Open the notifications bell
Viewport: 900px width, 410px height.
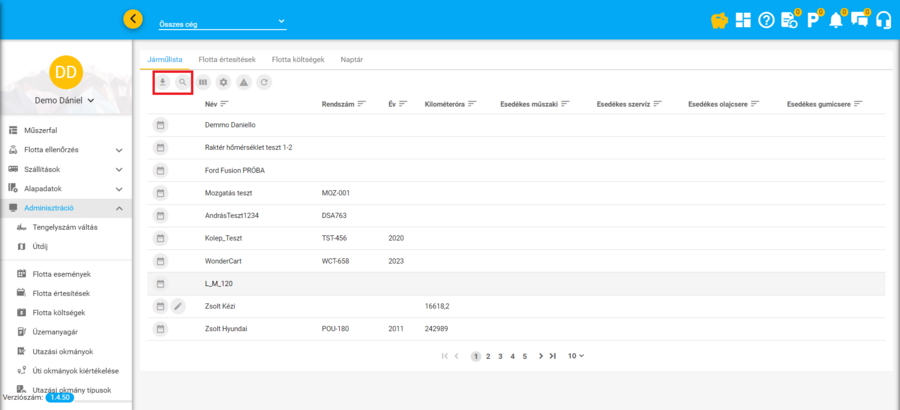[836, 20]
